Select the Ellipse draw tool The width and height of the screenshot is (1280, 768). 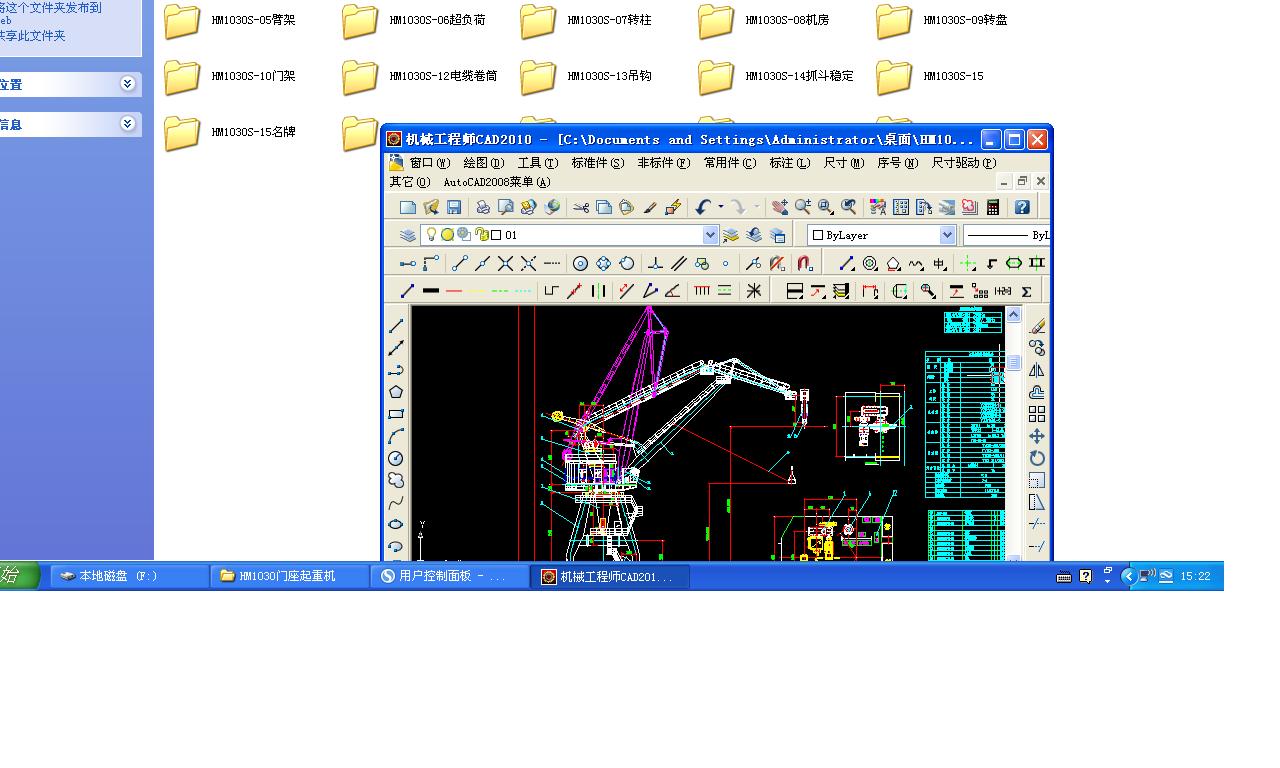(x=396, y=524)
